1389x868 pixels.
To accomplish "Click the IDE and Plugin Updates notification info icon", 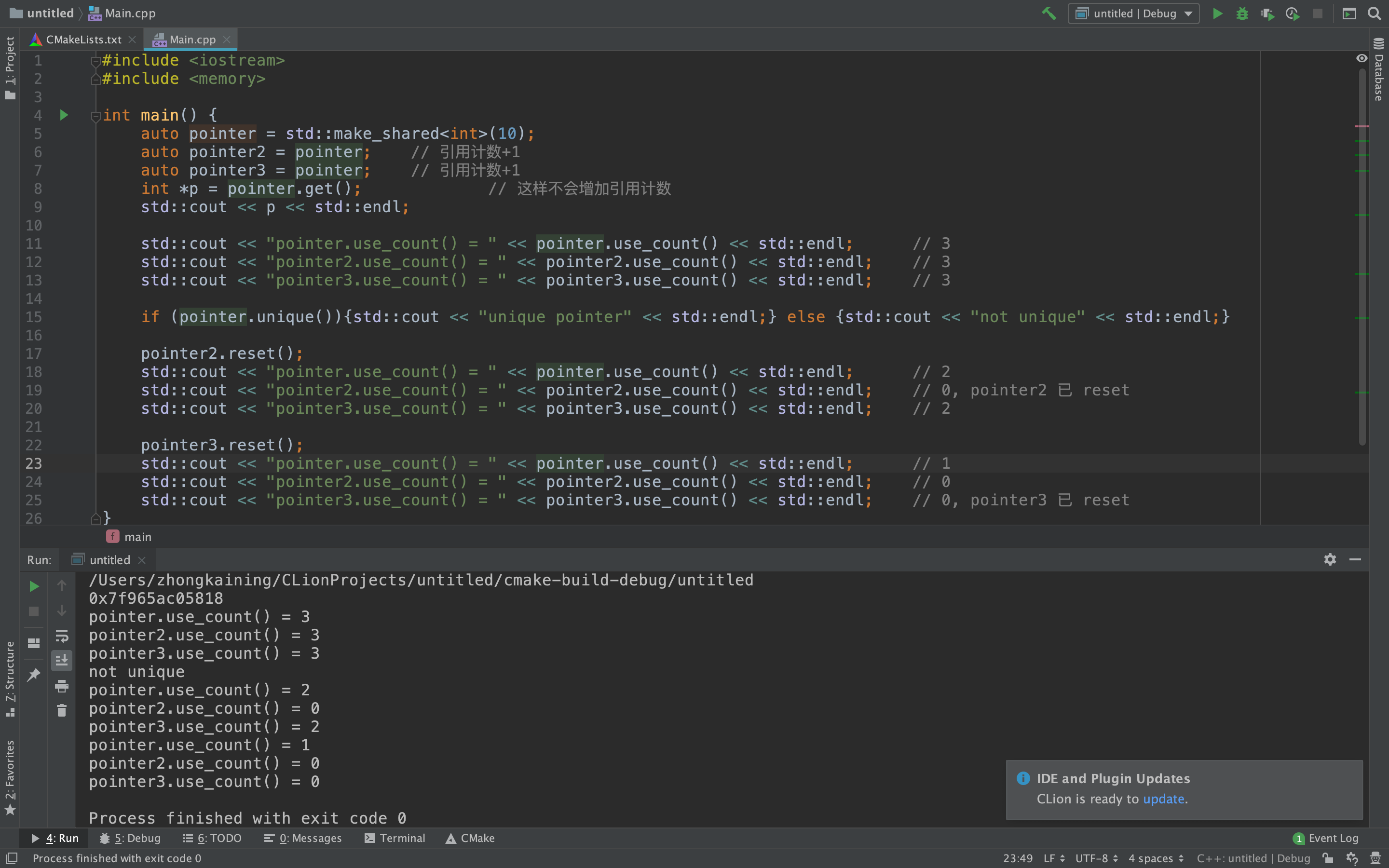I will click(x=1023, y=778).
